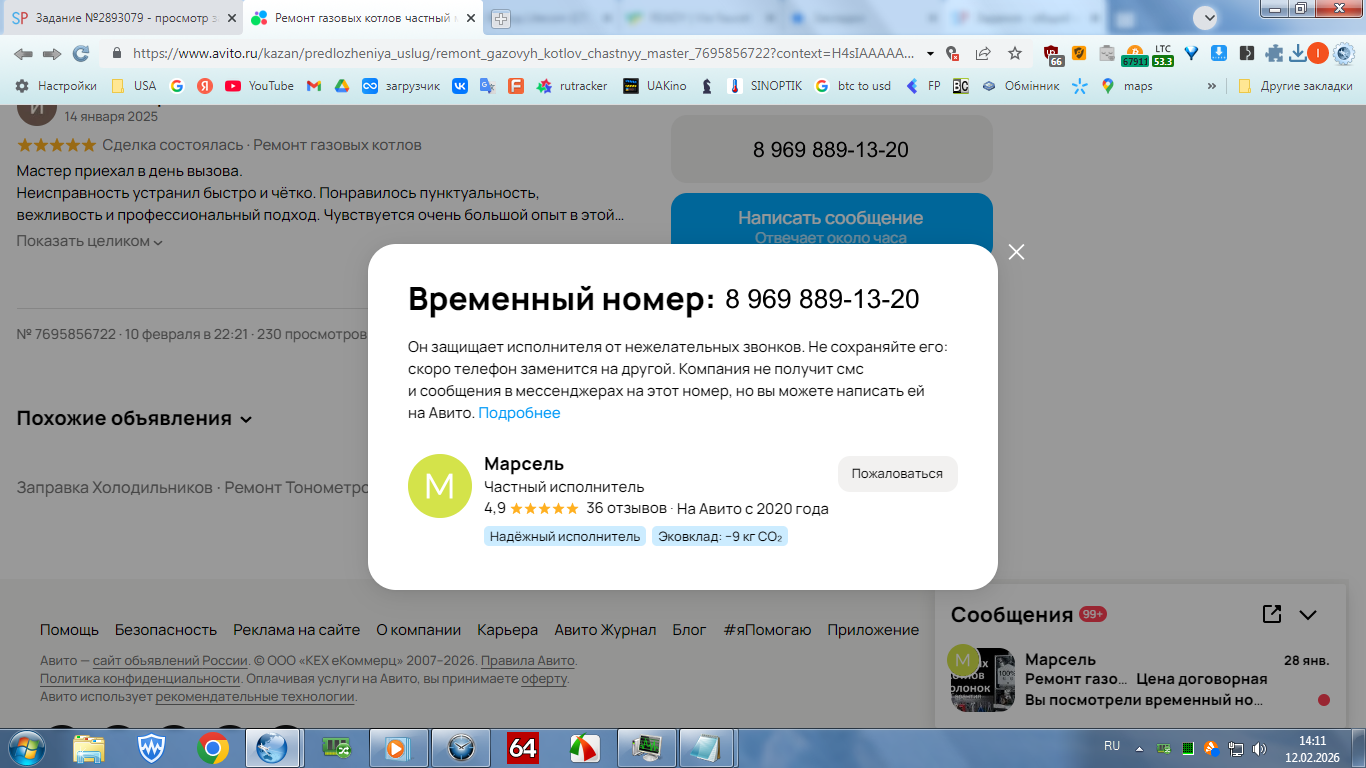
Task: Open the загрузчик bookmark
Action: tap(401, 86)
